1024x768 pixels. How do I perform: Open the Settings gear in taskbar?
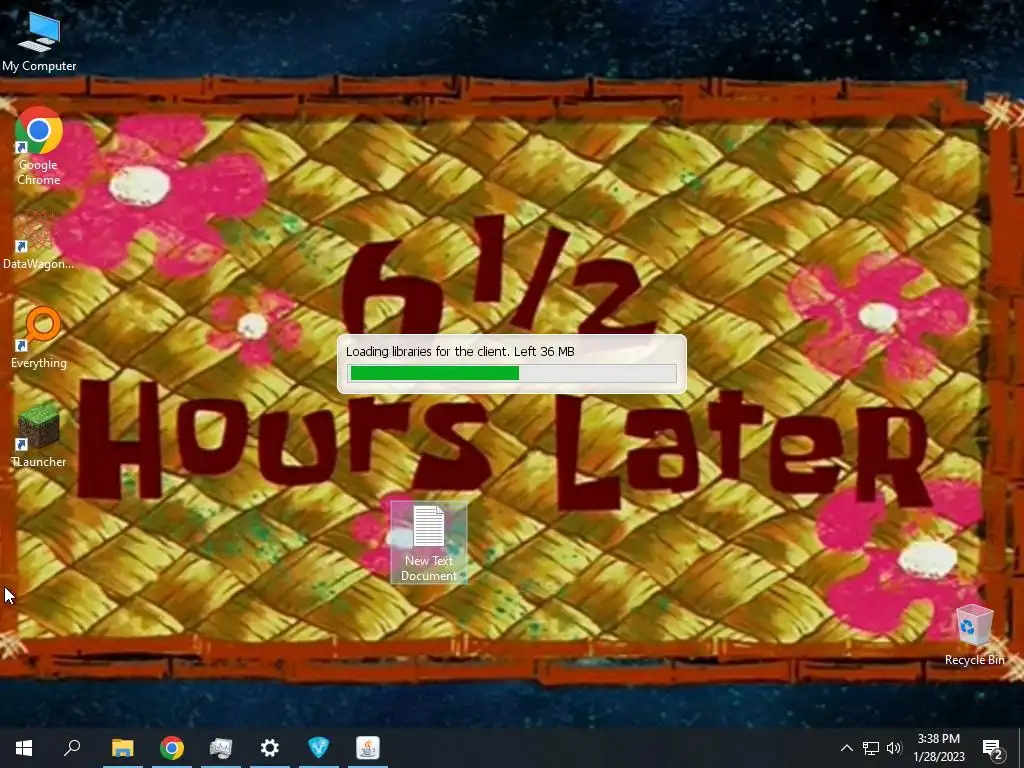(270, 748)
